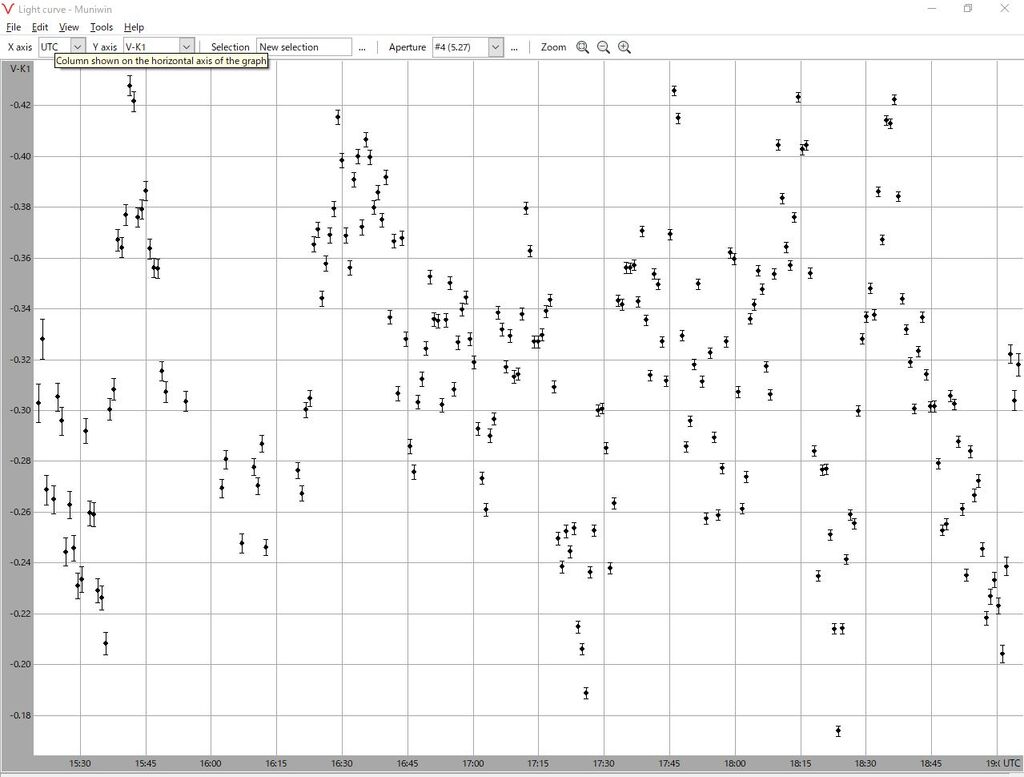Close the Light curve window
The height and width of the screenshot is (777, 1024).
(x=1004, y=8)
